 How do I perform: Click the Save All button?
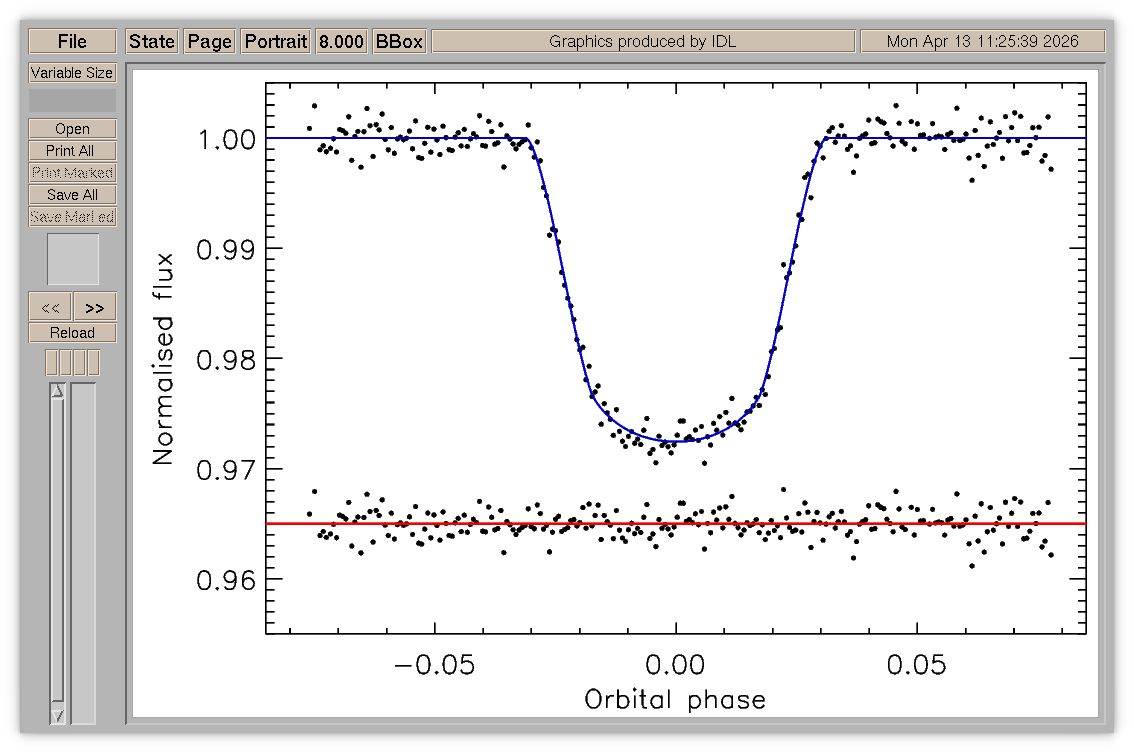tap(72, 195)
